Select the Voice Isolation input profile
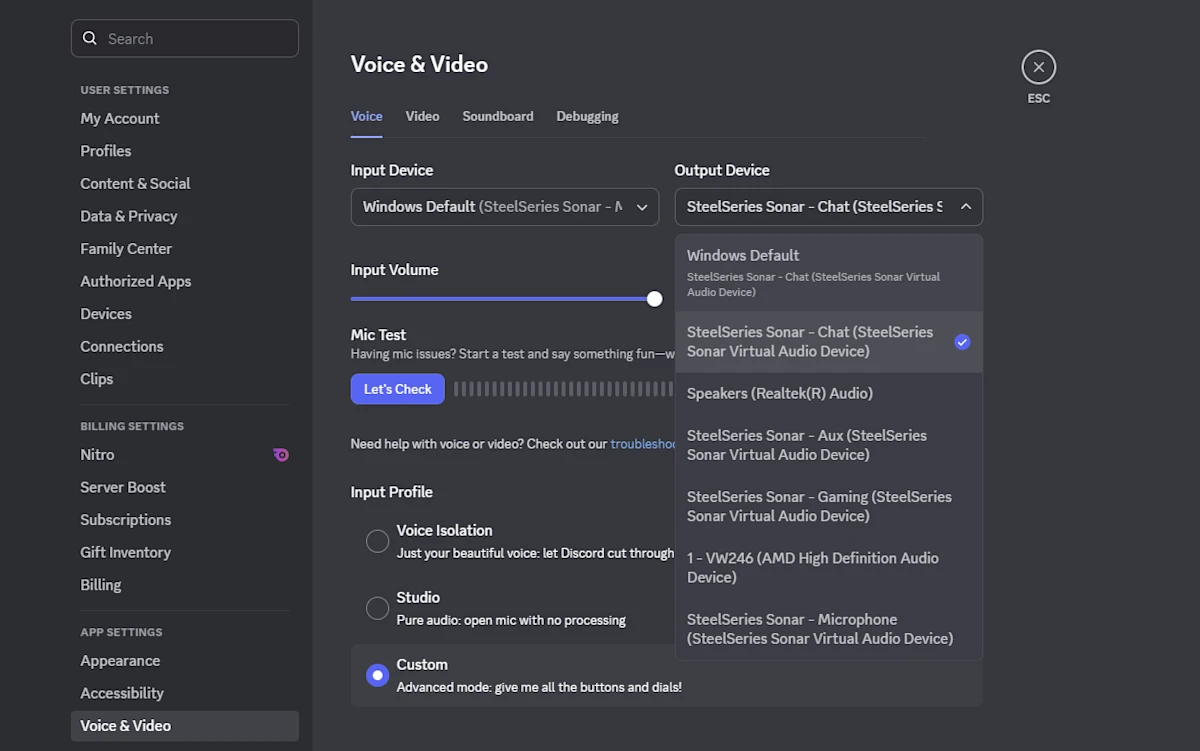Image resolution: width=1200 pixels, height=751 pixels. [x=377, y=540]
